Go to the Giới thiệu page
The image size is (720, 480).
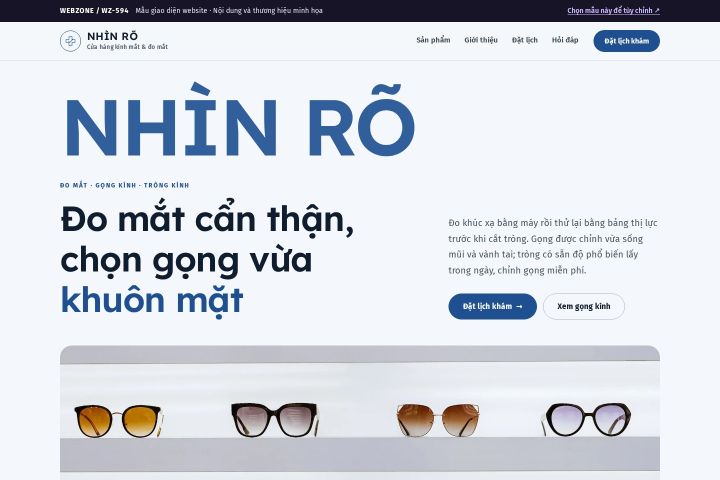[x=481, y=40]
